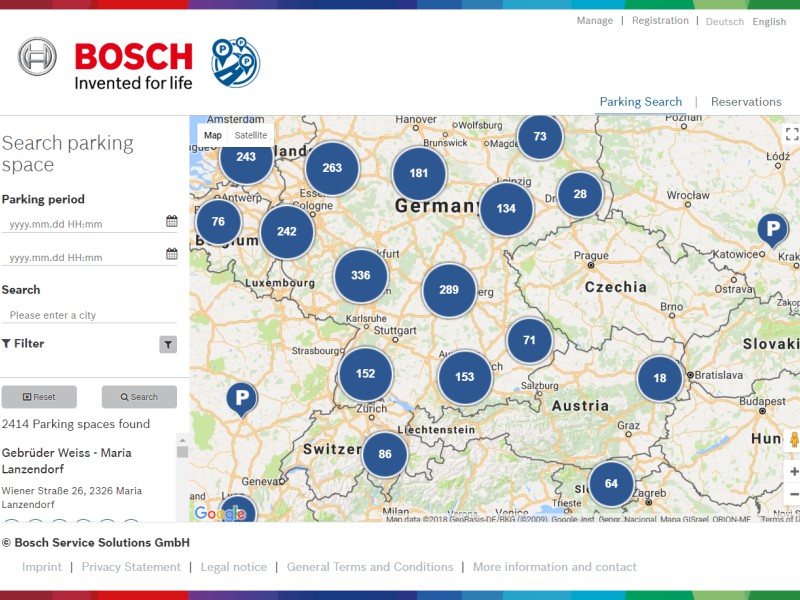Open Gebrüder Weiss - Maria Lanzendorf result
800x600 pixels.
(67, 461)
